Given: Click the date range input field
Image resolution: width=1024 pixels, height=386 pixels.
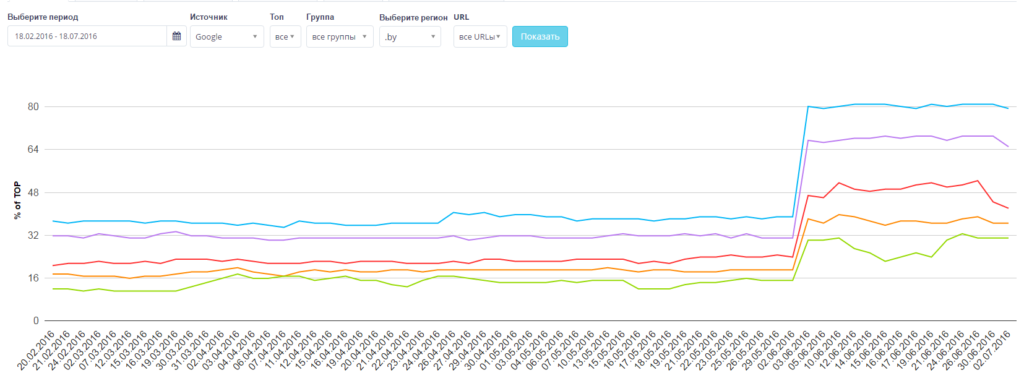Looking at the screenshot, I should (88, 37).
